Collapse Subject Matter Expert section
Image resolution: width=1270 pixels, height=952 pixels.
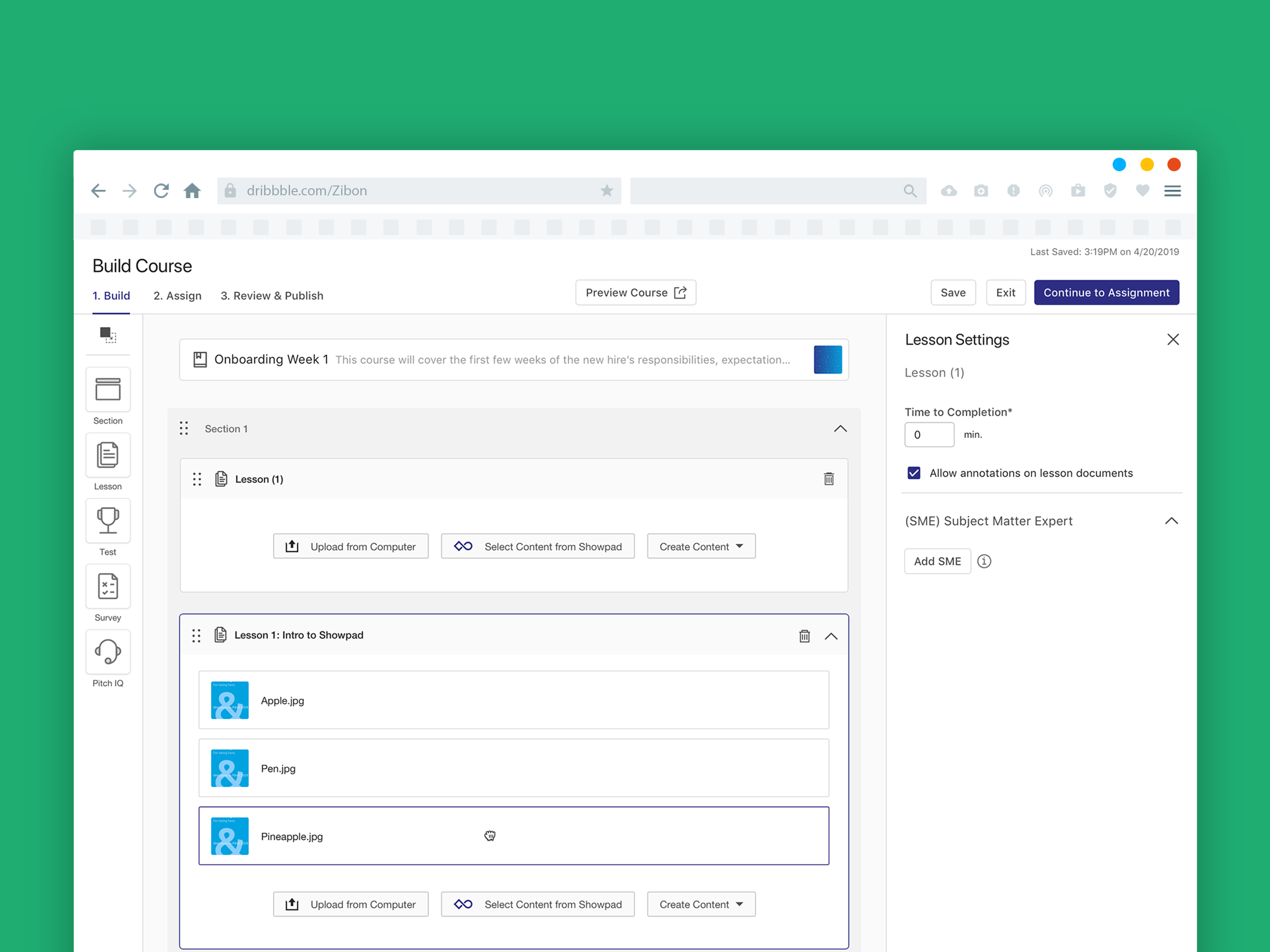click(x=1172, y=521)
